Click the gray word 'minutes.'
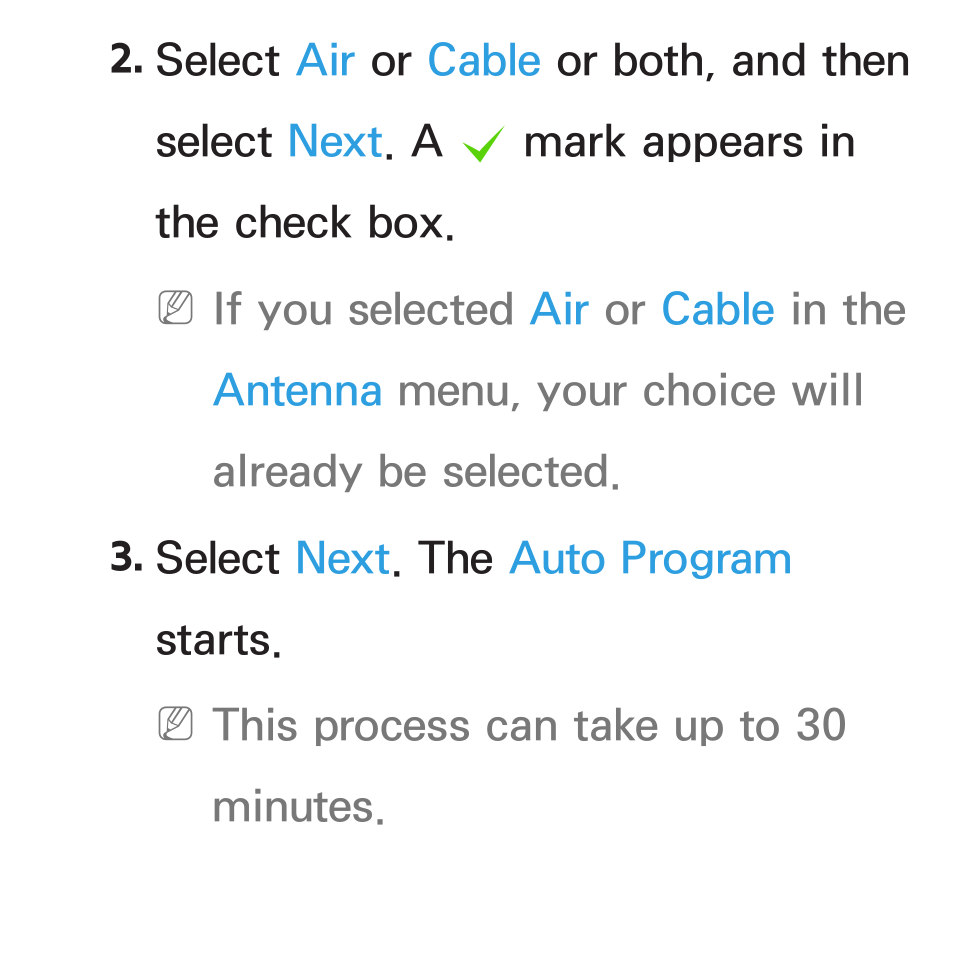 298,806
